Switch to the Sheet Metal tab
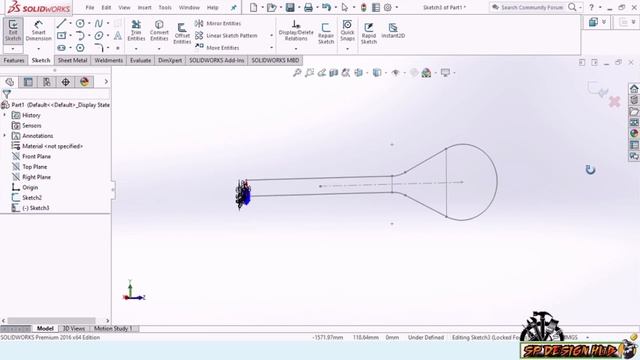Image resolution: width=640 pixels, height=360 pixels. click(x=72, y=60)
